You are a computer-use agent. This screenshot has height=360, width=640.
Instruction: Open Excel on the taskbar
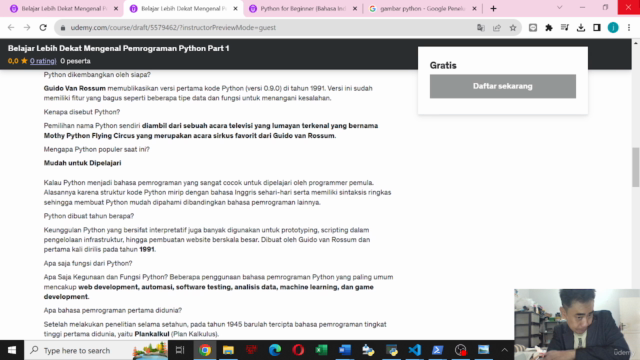(x=321, y=350)
